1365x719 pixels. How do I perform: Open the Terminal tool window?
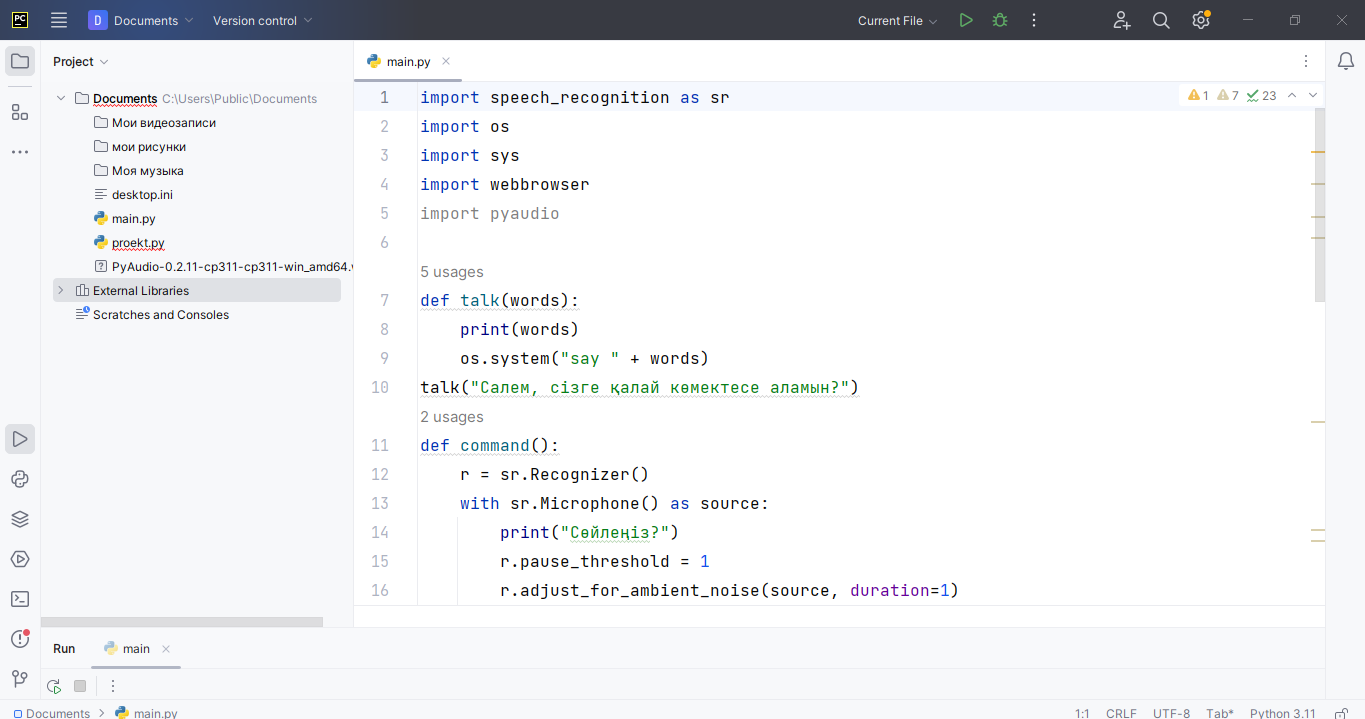coord(20,599)
